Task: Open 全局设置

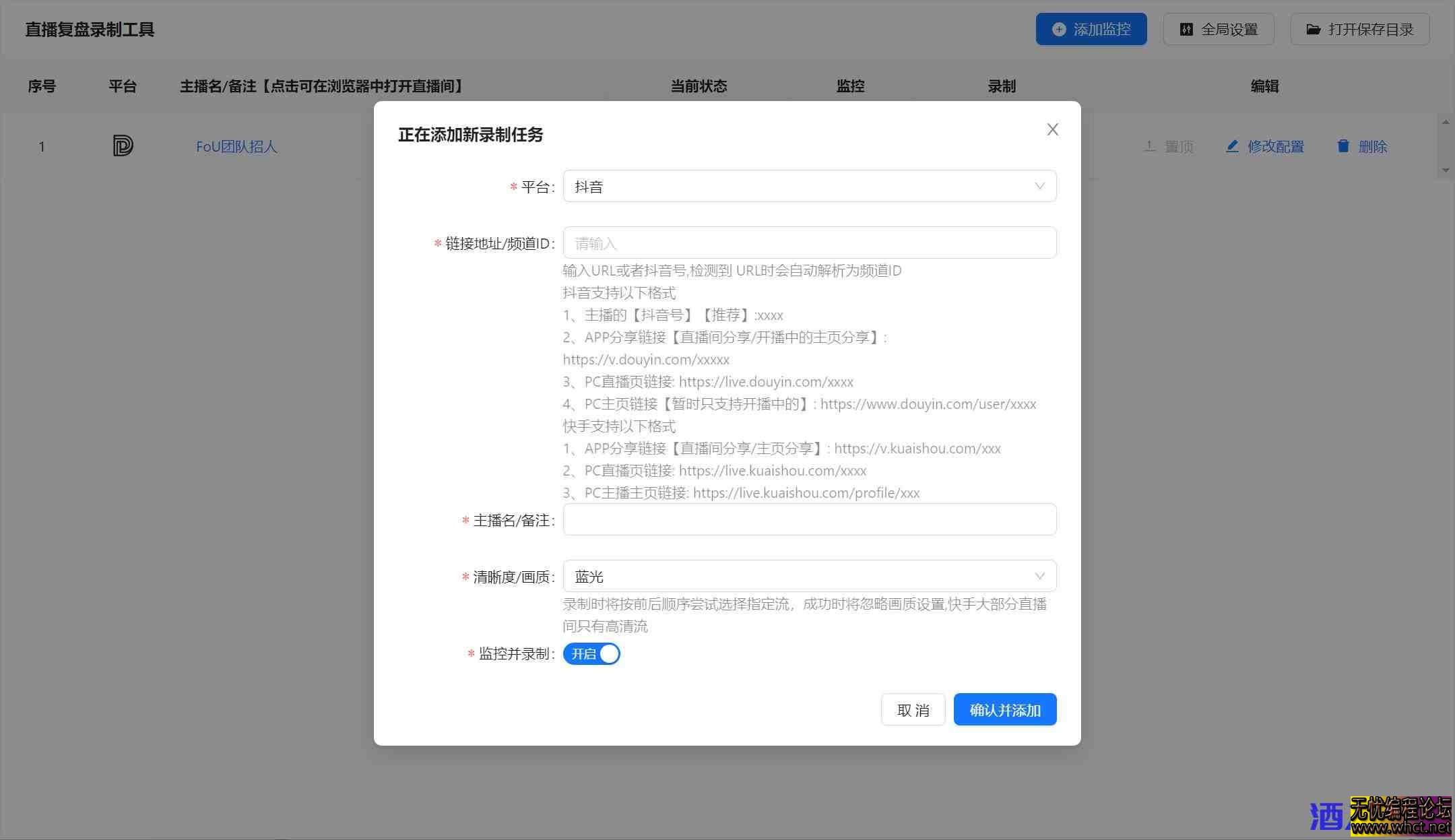Action: [1219, 29]
